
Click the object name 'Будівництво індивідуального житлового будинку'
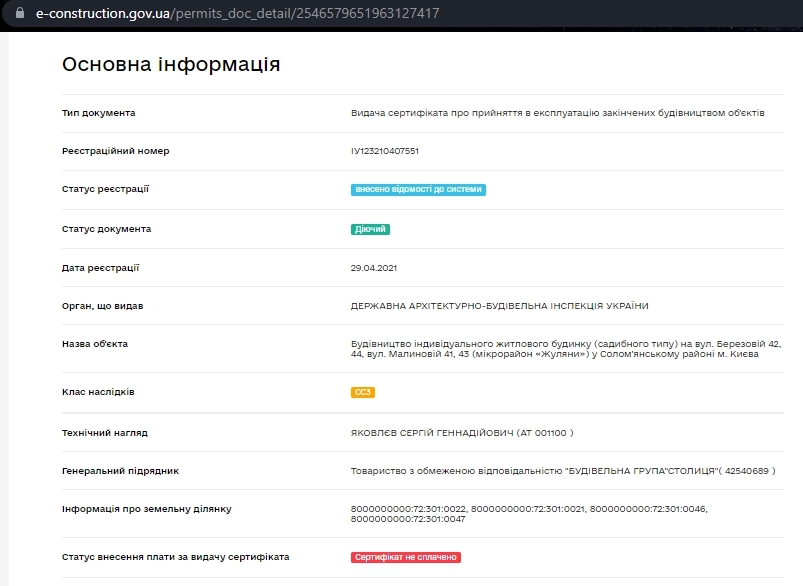point(566,349)
